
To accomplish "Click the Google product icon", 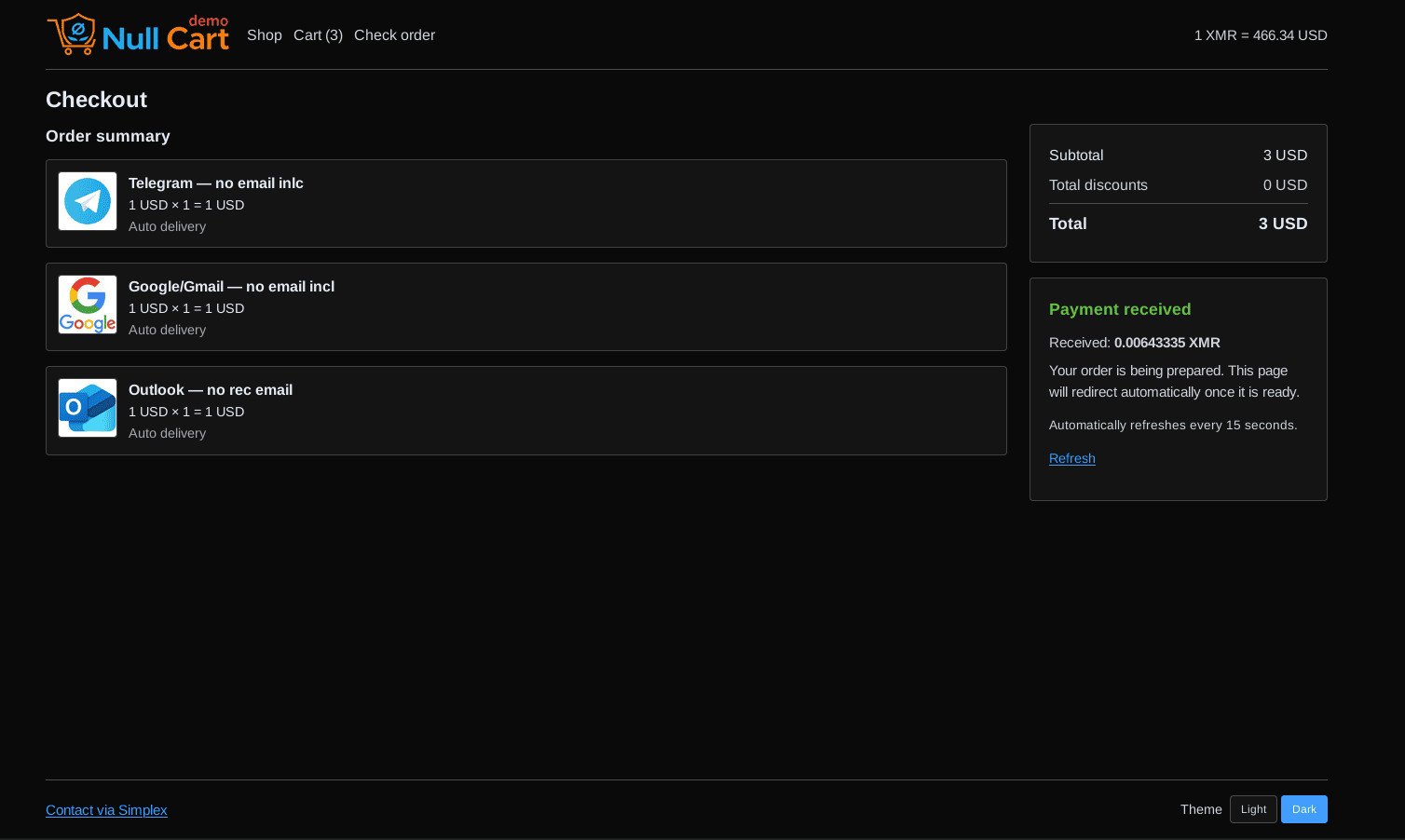I will tap(88, 305).
